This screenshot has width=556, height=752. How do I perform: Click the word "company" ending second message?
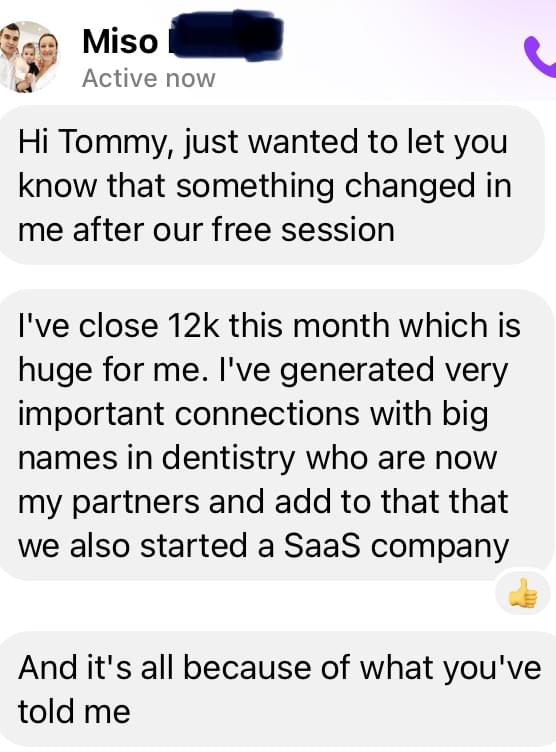pyautogui.click(x=439, y=547)
